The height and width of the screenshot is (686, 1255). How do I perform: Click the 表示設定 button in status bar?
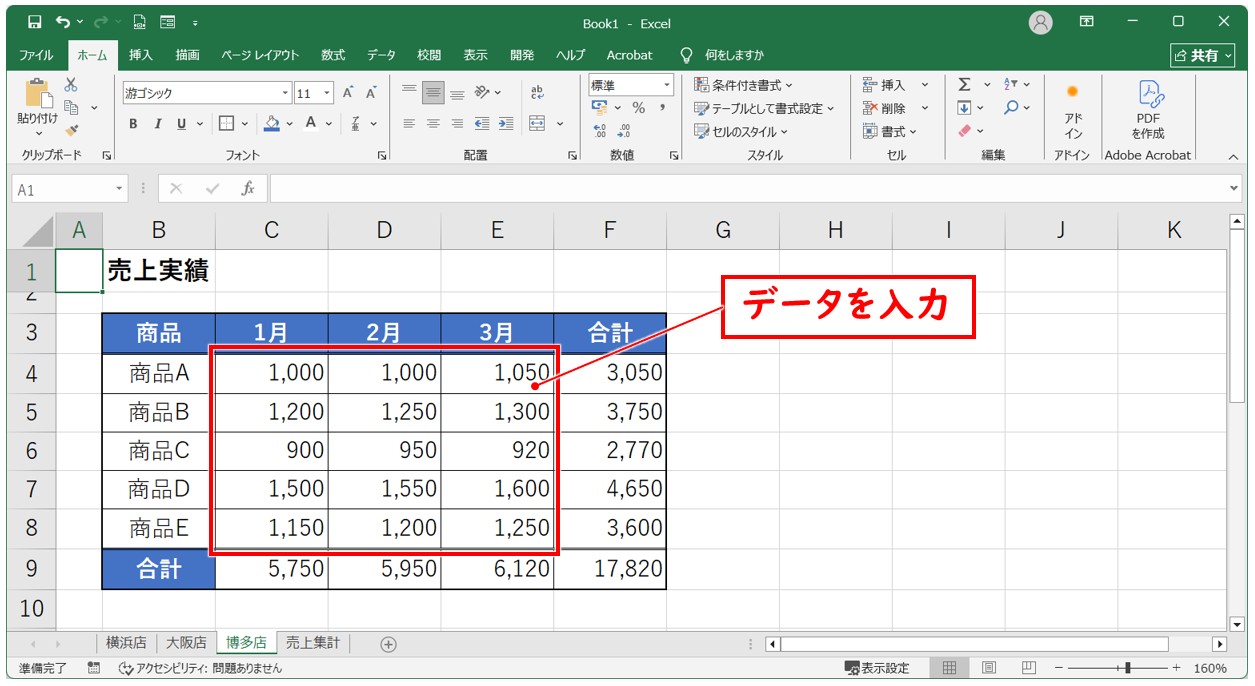tap(877, 668)
